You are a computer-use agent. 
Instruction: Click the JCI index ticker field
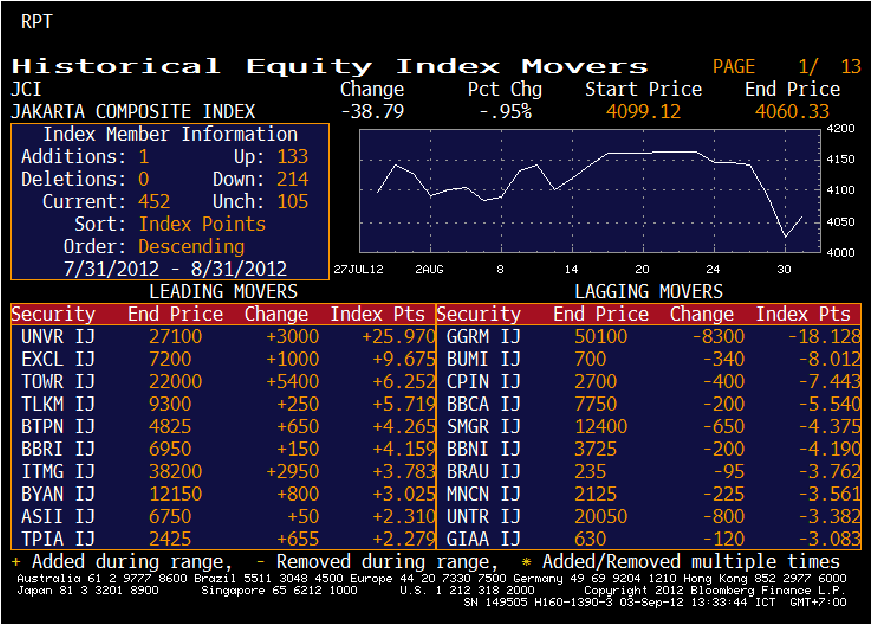click(26, 90)
